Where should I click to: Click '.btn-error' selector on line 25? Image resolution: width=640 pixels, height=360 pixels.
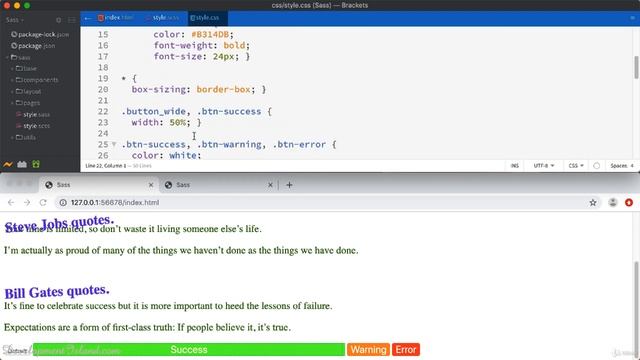pyautogui.click(x=299, y=144)
